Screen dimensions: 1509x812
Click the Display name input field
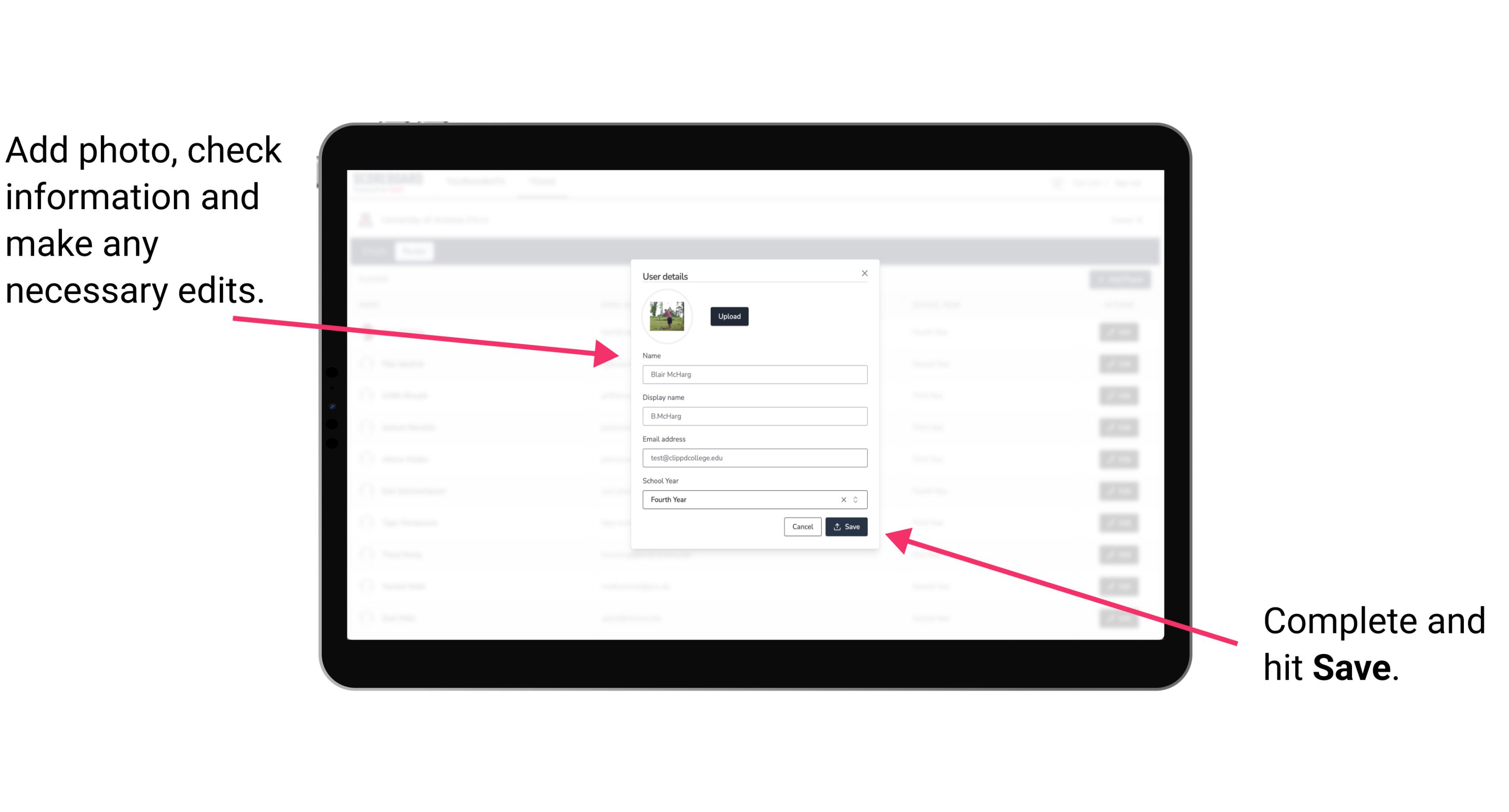click(x=754, y=416)
